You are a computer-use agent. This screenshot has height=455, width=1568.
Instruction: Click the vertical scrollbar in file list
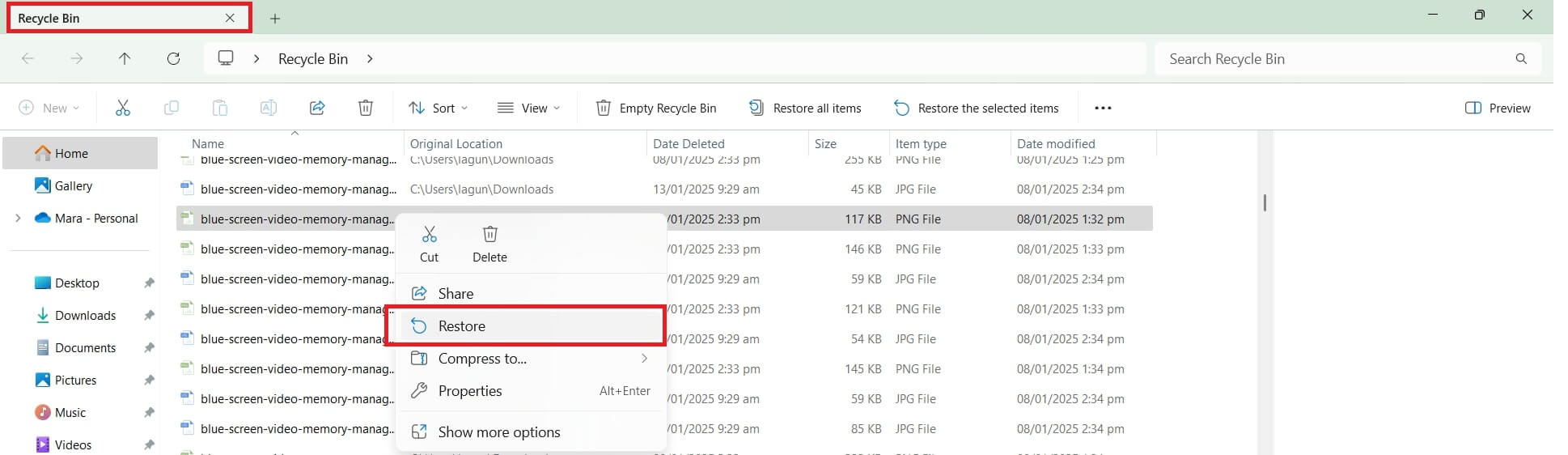1265,202
